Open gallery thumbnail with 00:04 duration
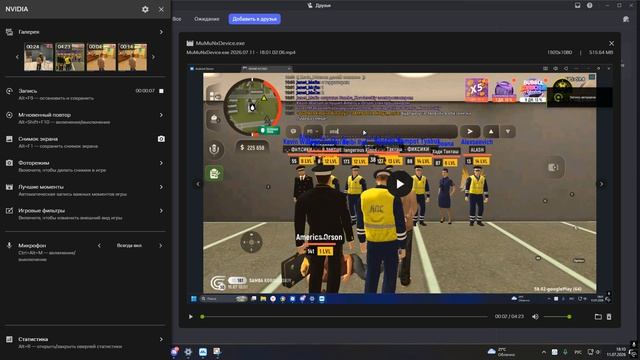 tap(101, 57)
